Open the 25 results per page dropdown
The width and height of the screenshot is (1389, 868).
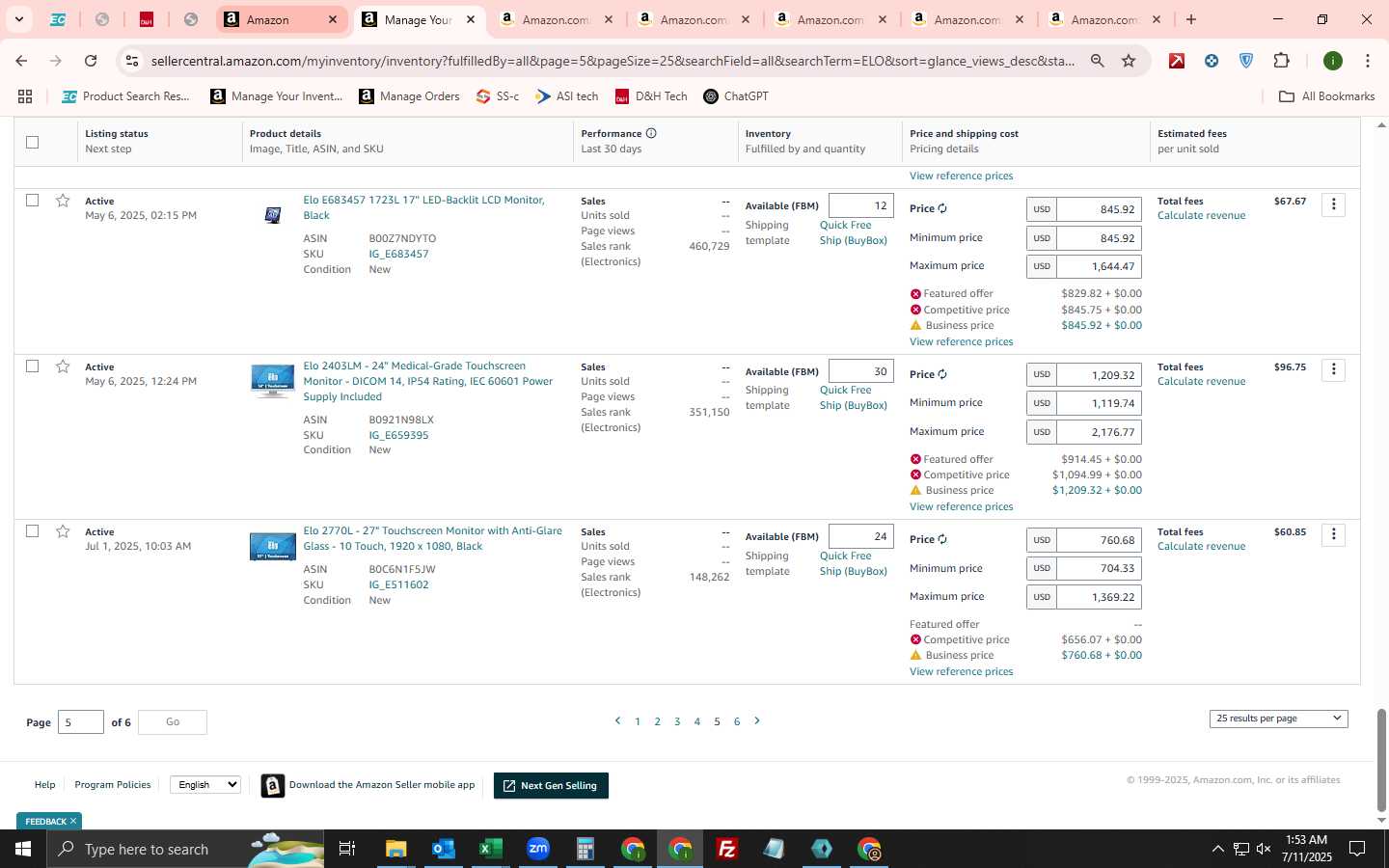click(1278, 719)
